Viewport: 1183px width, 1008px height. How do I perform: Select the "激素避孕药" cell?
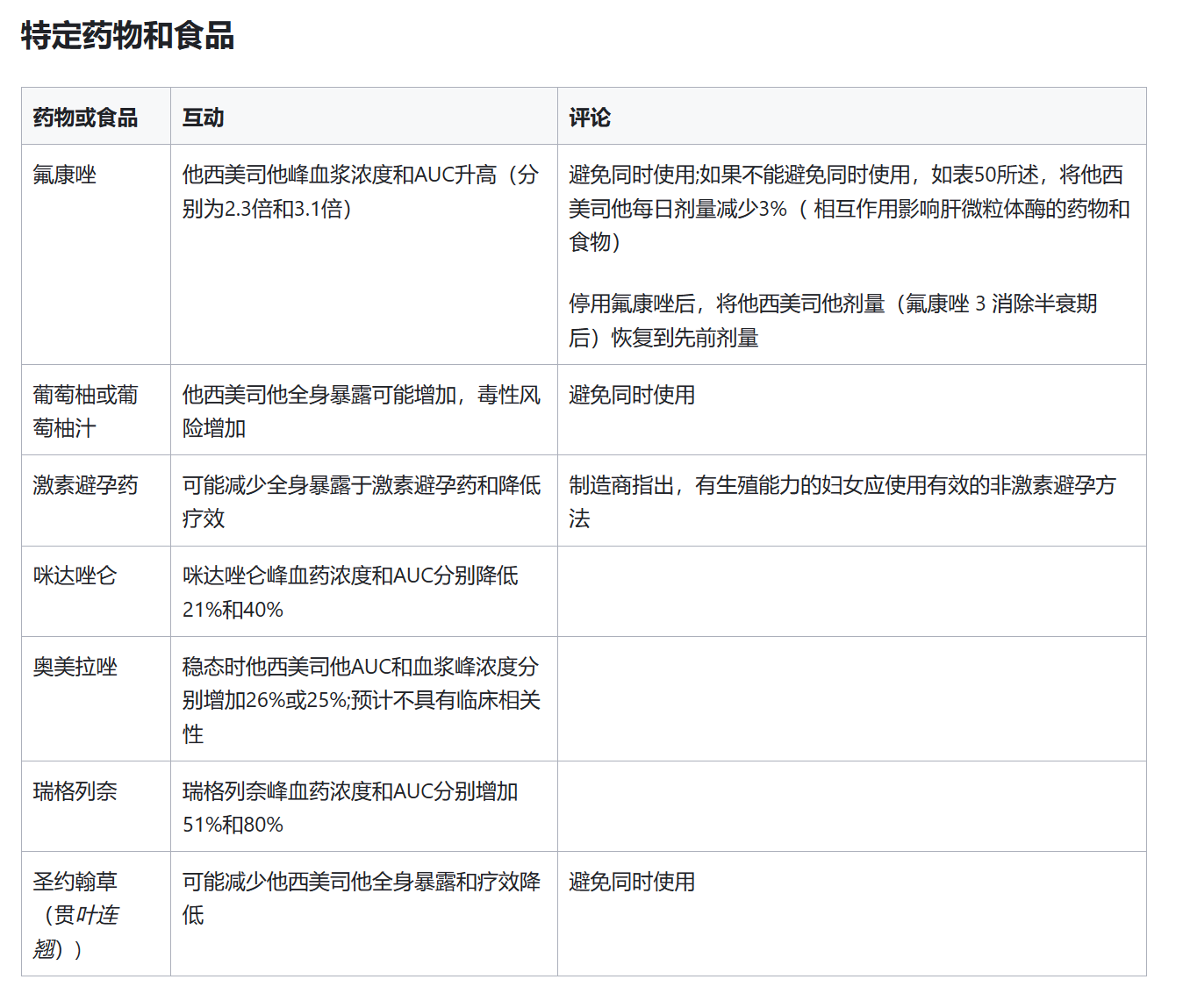tap(85, 485)
